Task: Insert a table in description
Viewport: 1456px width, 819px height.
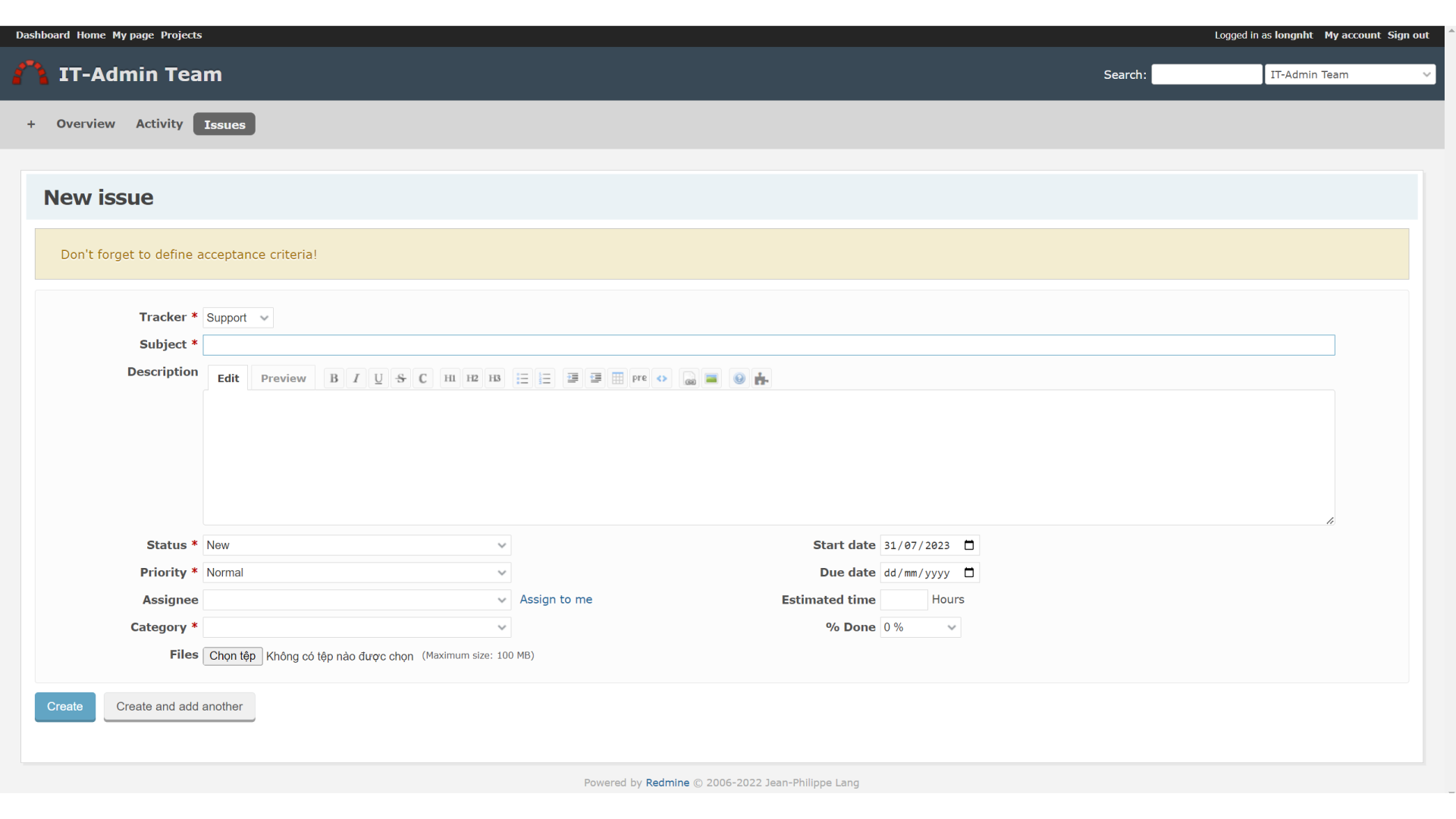Action: tap(618, 378)
